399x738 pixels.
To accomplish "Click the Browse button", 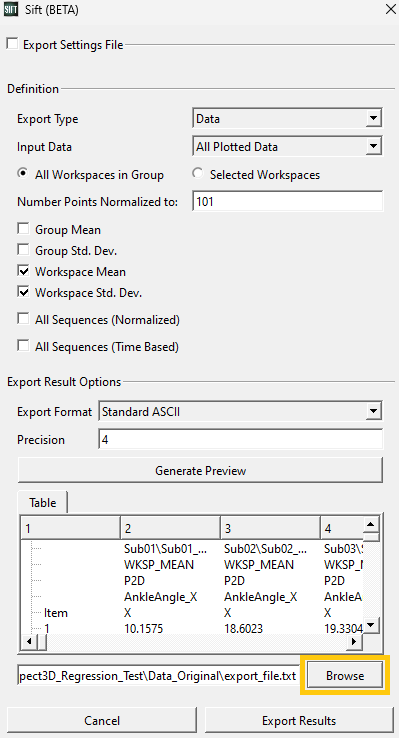I will 345,675.
